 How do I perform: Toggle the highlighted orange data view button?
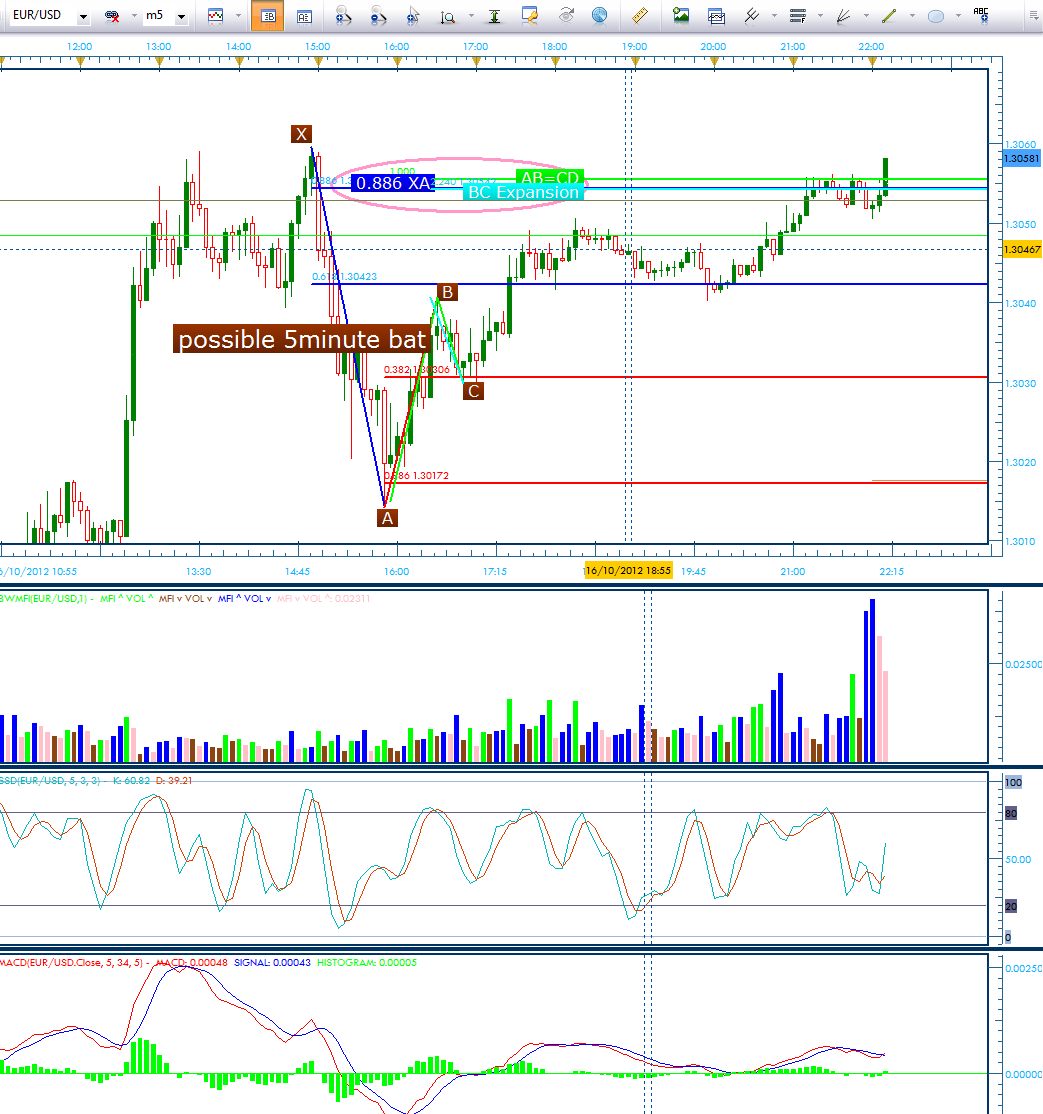pos(268,16)
